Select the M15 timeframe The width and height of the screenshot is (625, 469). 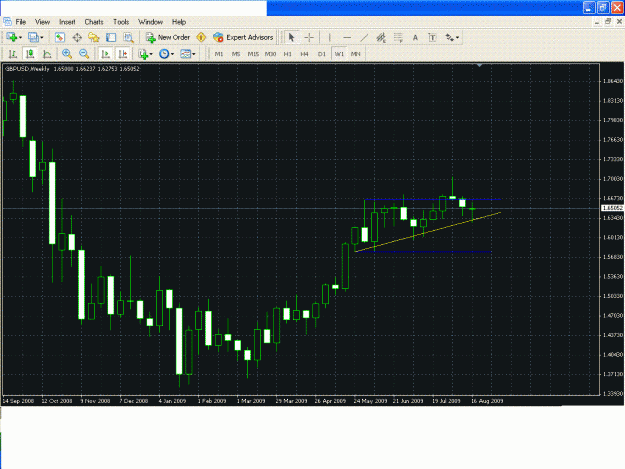(x=253, y=54)
